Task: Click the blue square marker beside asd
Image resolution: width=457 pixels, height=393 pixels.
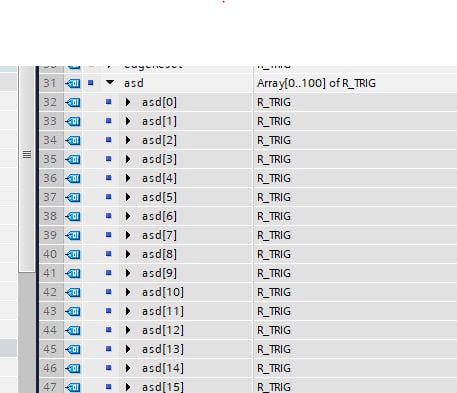Action: 90,82
